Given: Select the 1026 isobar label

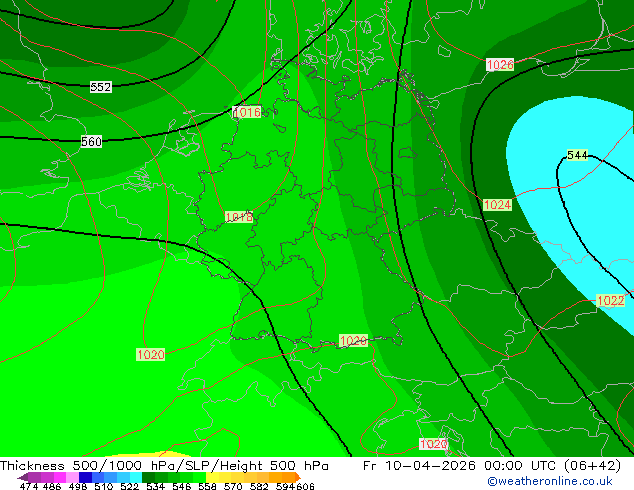Looking at the screenshot, I should (500, 65).
